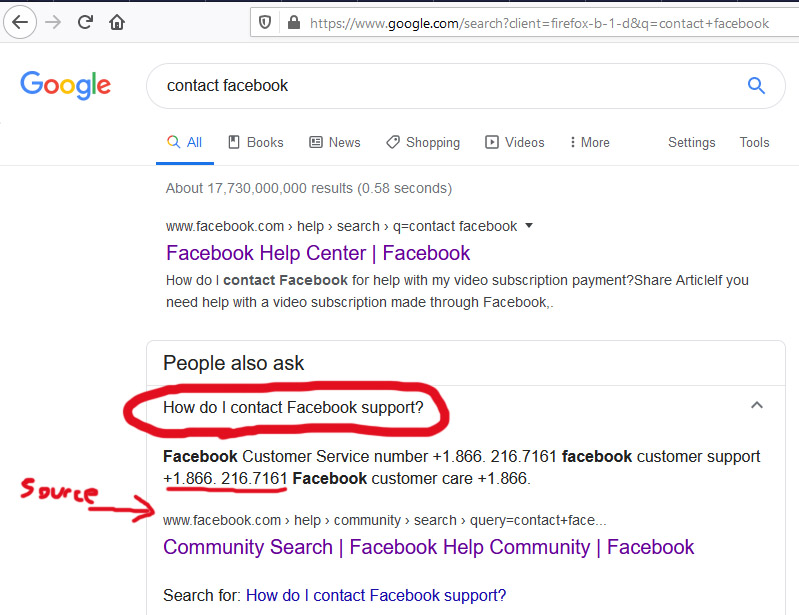Click the 'People also ask' heading
The height and width of the screenshot is (615, 799).
pos(233,363)
